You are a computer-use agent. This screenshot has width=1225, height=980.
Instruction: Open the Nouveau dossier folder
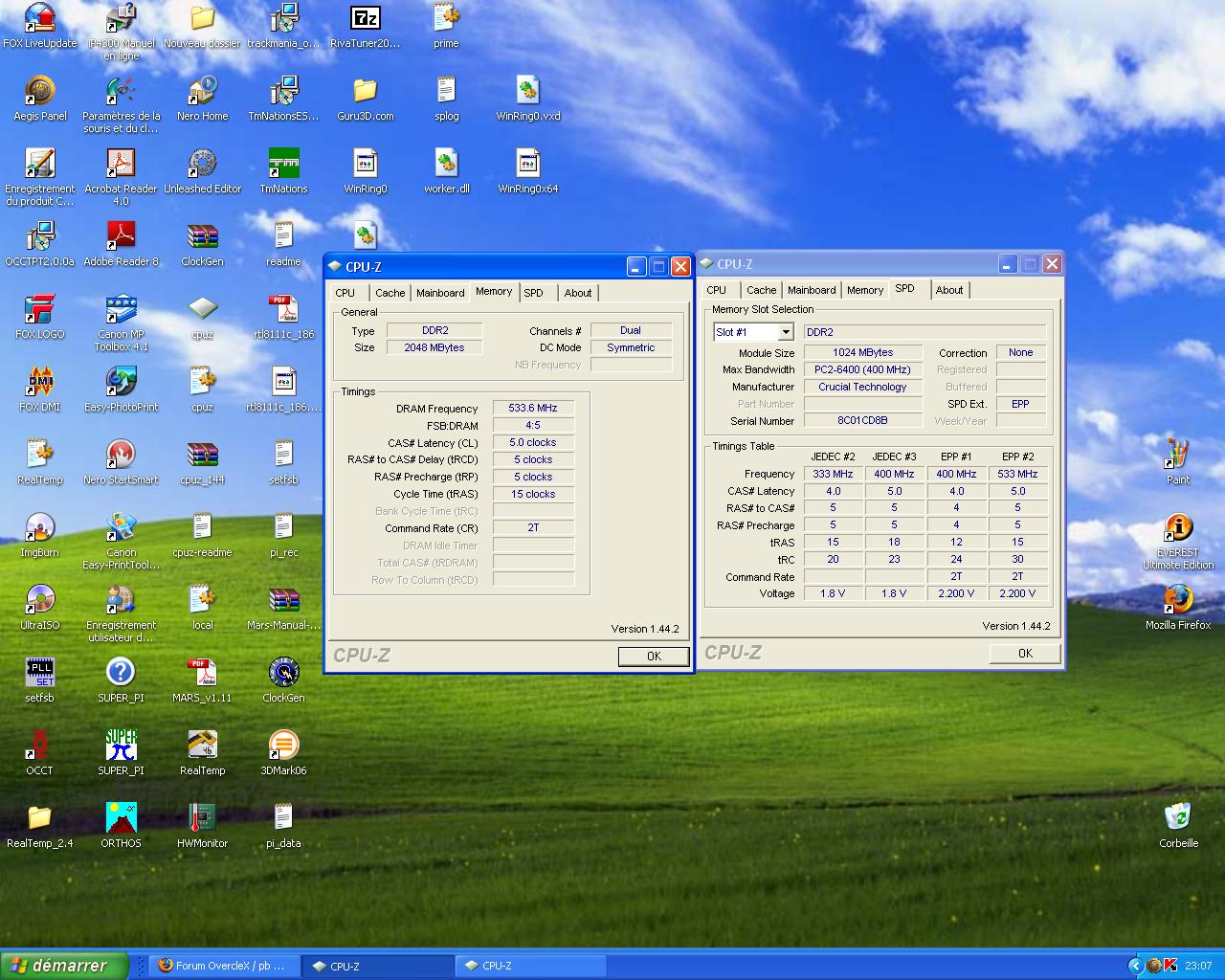[202, 25]
